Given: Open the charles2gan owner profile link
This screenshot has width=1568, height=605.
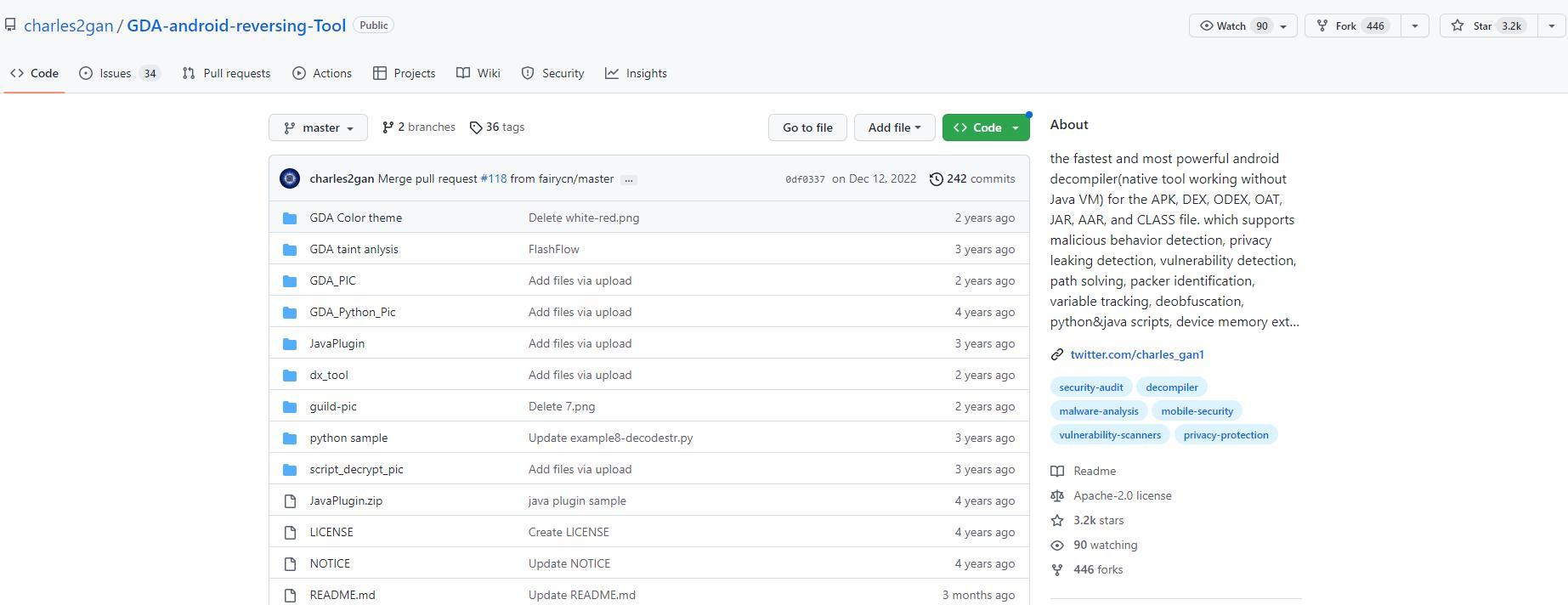Looking at the screenshot, I should 69,25.
